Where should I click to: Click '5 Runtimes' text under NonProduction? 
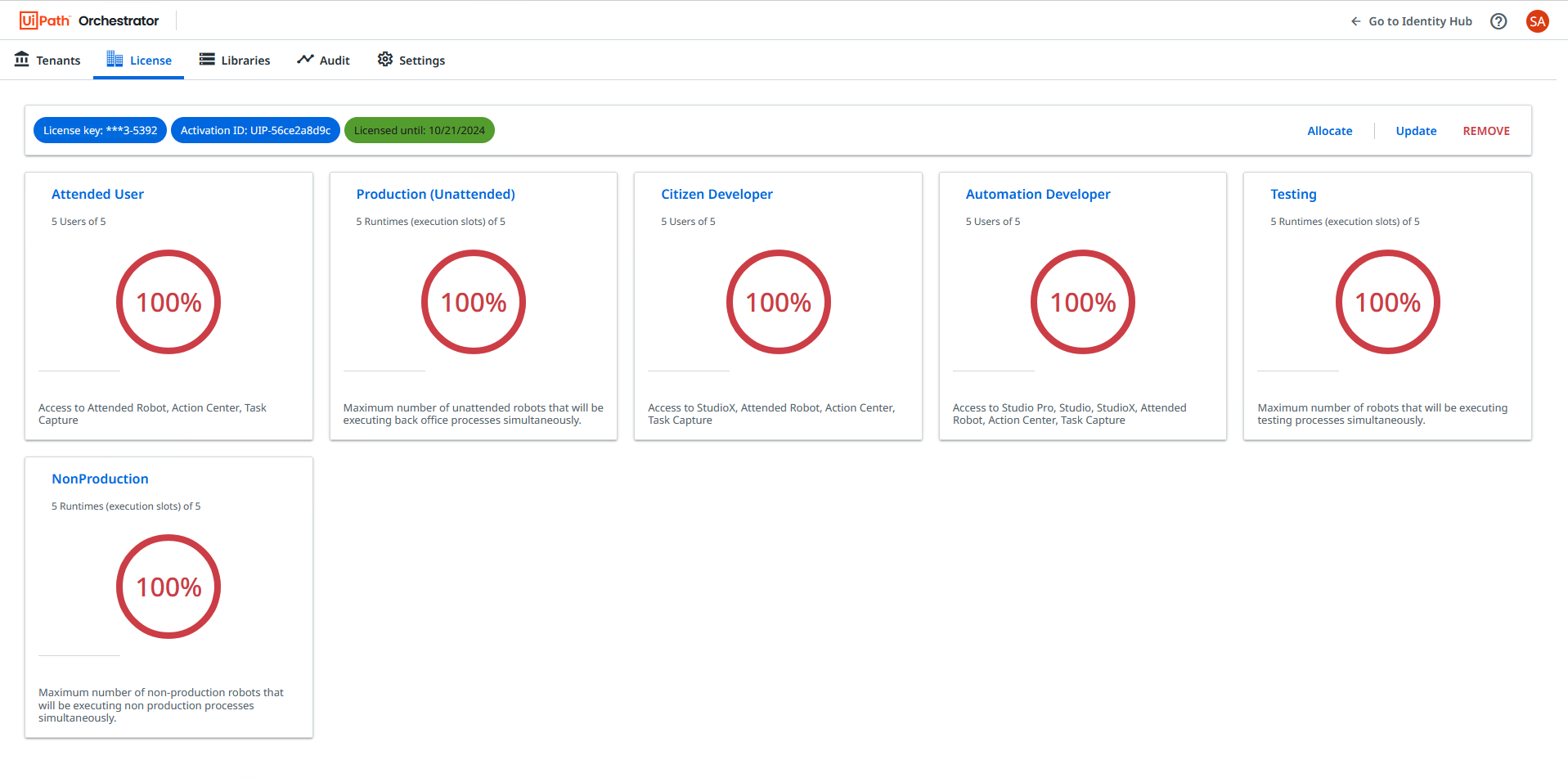coord(126,506)
